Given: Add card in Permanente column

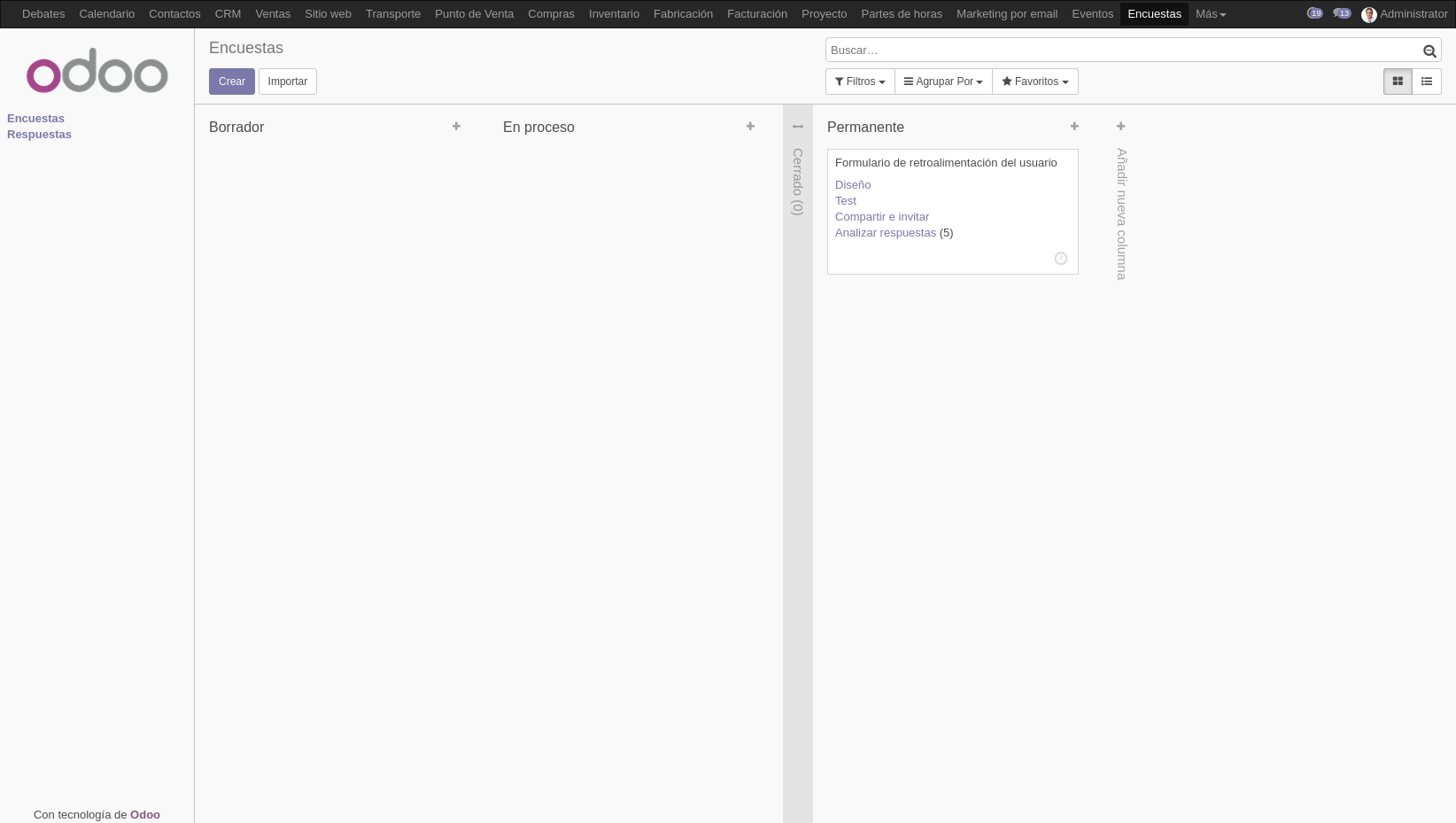Looking at the screenshot, I should tap(1074, 127).
